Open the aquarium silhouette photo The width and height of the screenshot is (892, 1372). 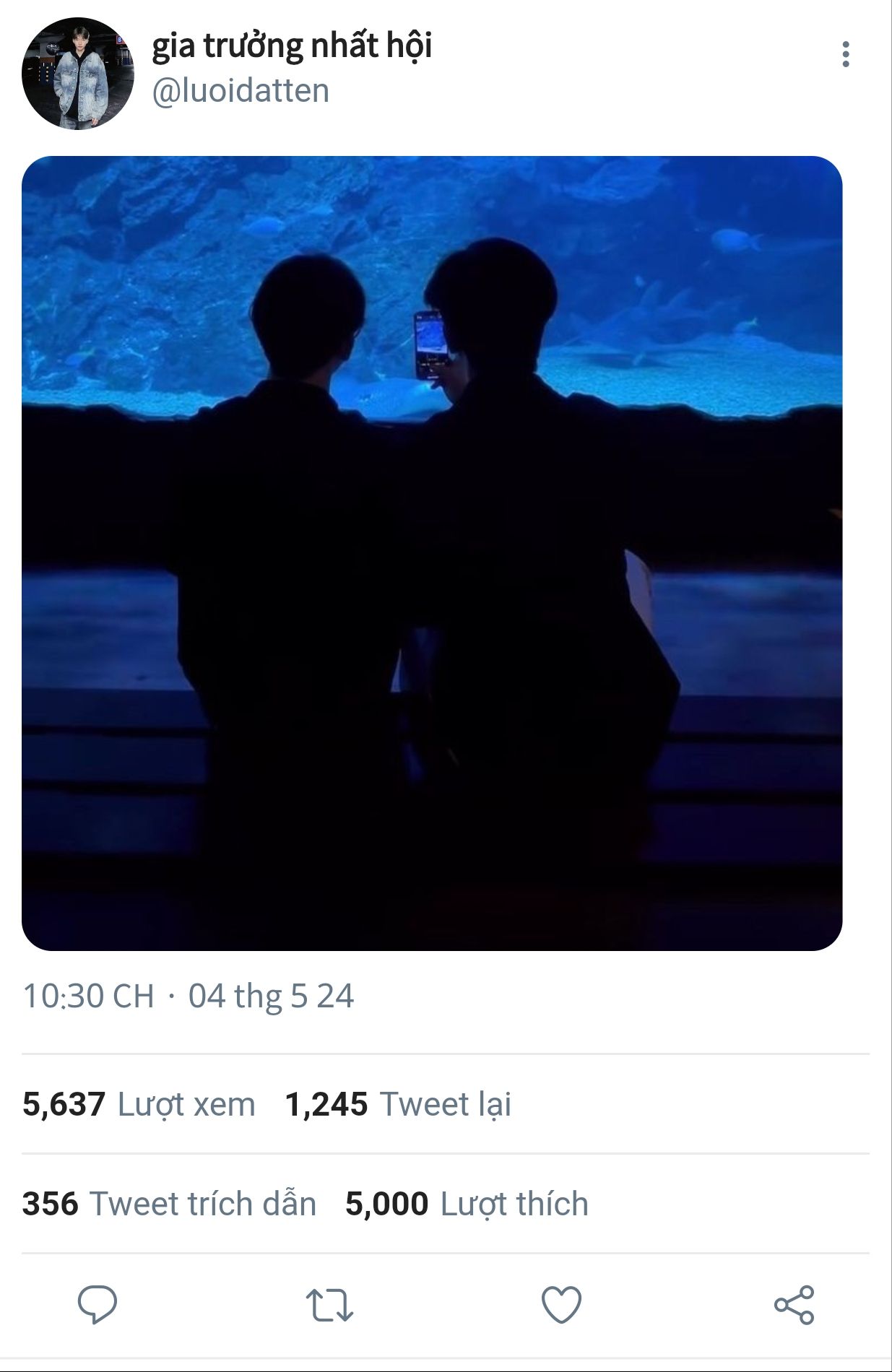[432, 553]
